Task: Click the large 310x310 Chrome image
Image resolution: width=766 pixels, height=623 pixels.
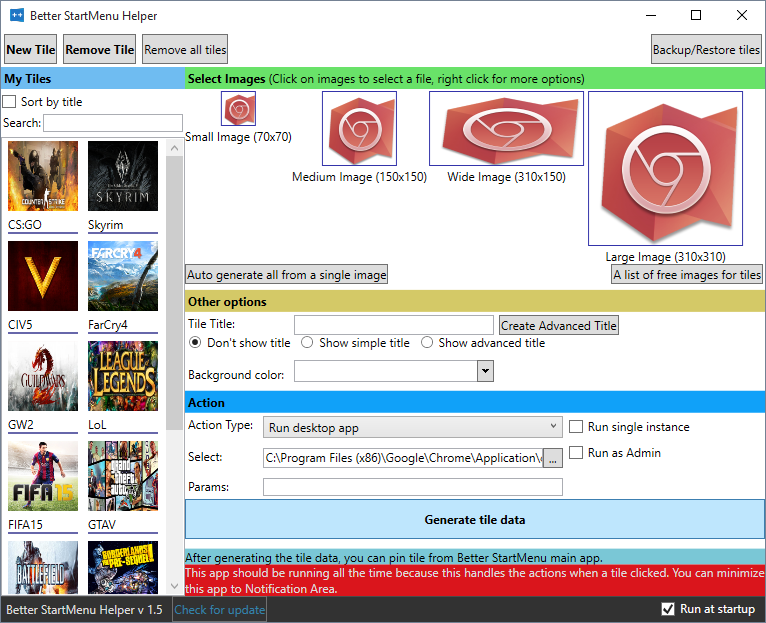Action: 665,168
